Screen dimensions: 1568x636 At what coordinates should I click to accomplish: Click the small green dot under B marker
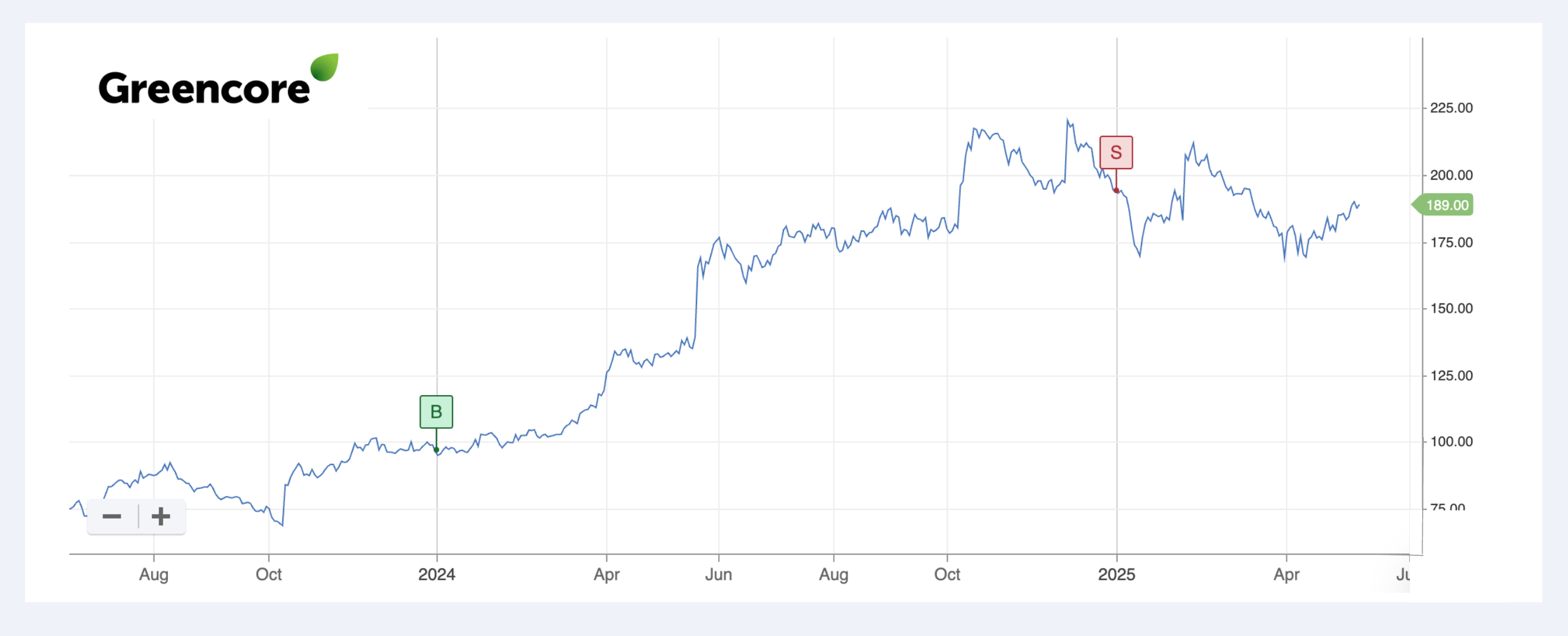(436, 450)
